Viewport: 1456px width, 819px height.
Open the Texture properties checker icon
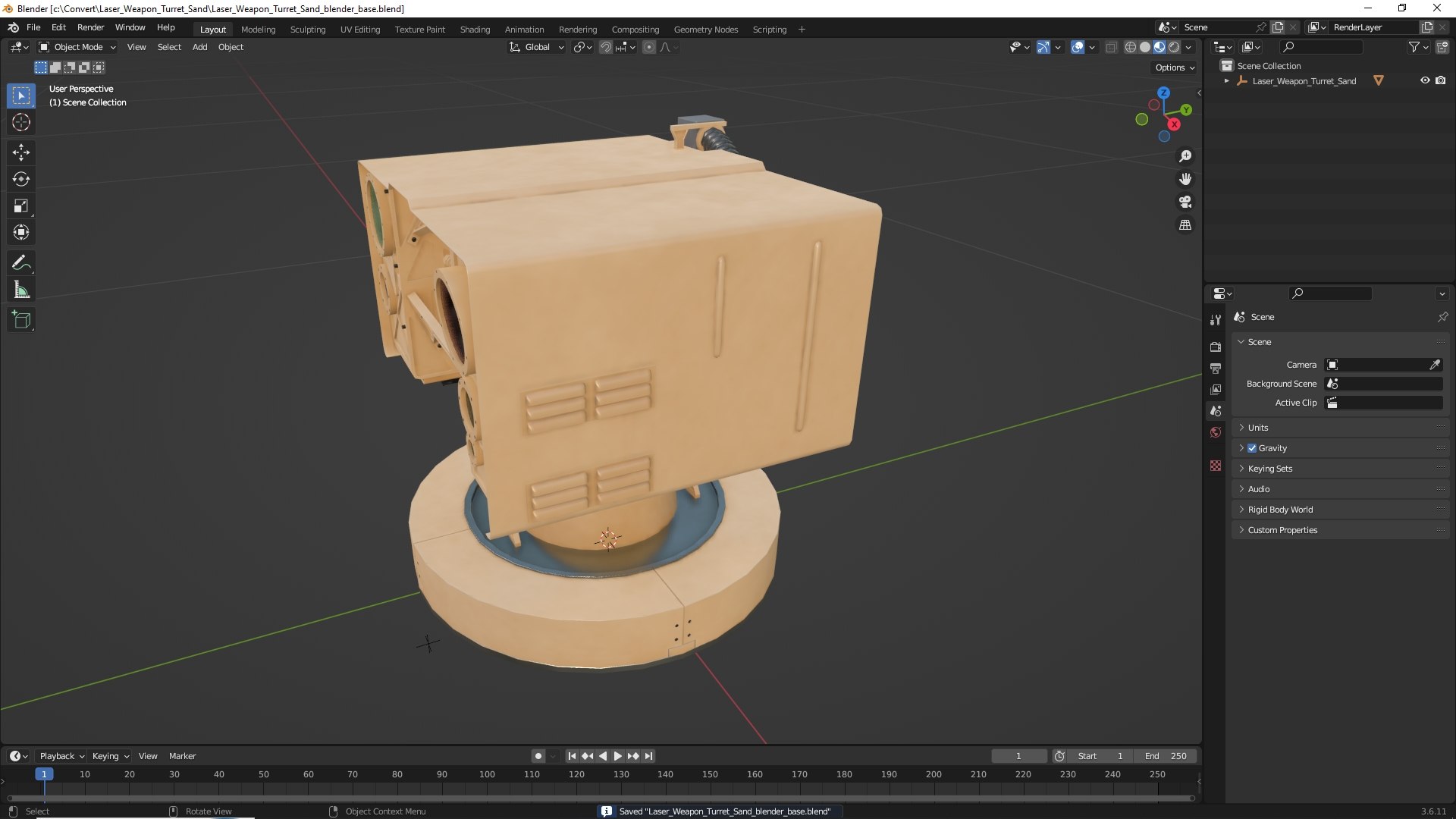[1216, 466]
